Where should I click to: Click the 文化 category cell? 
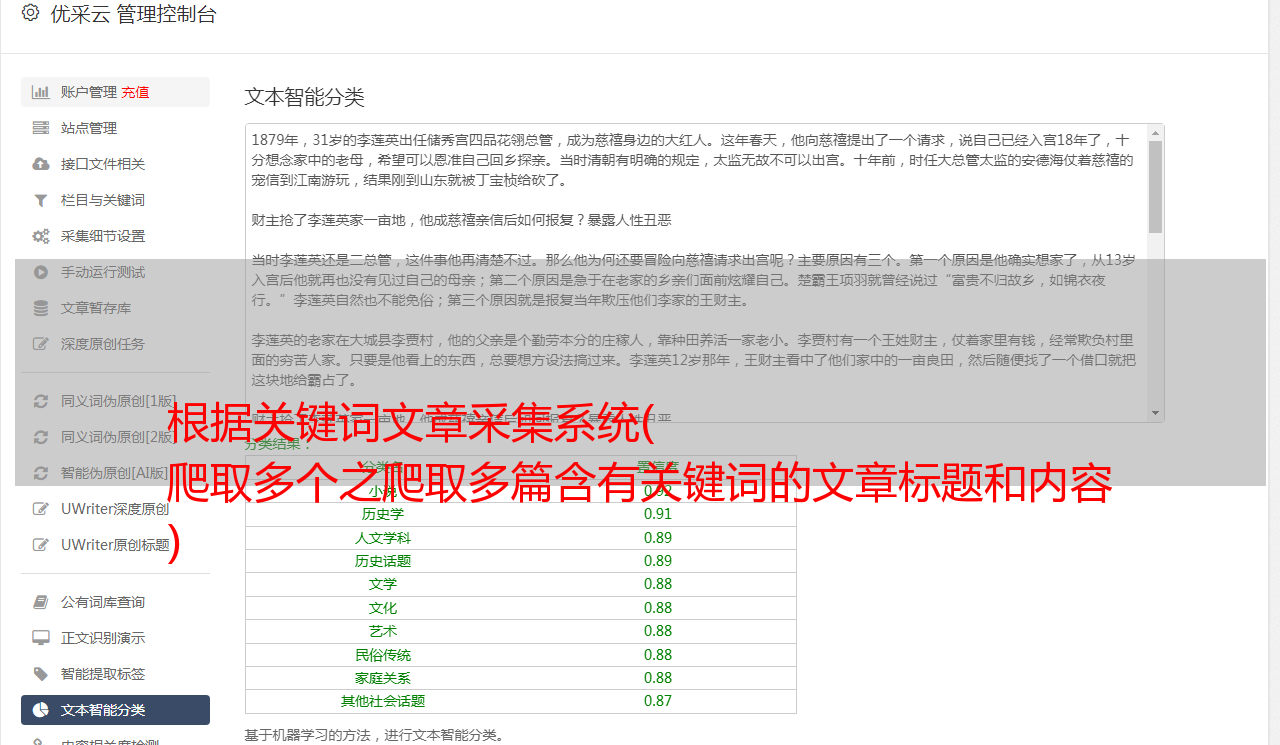(383, 608)
